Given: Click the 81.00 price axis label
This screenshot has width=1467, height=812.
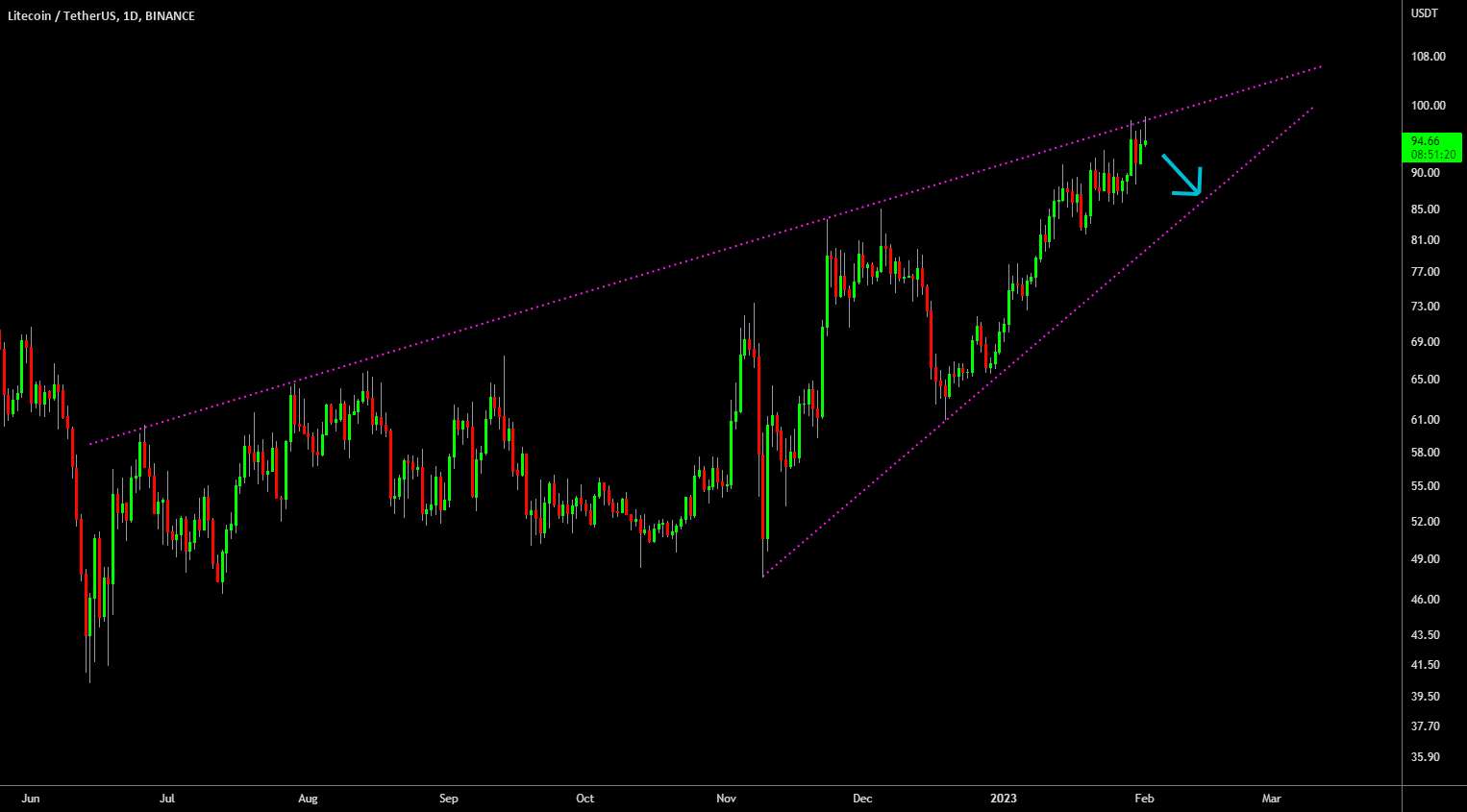Looking at the screenshot, I should 1425,240.
